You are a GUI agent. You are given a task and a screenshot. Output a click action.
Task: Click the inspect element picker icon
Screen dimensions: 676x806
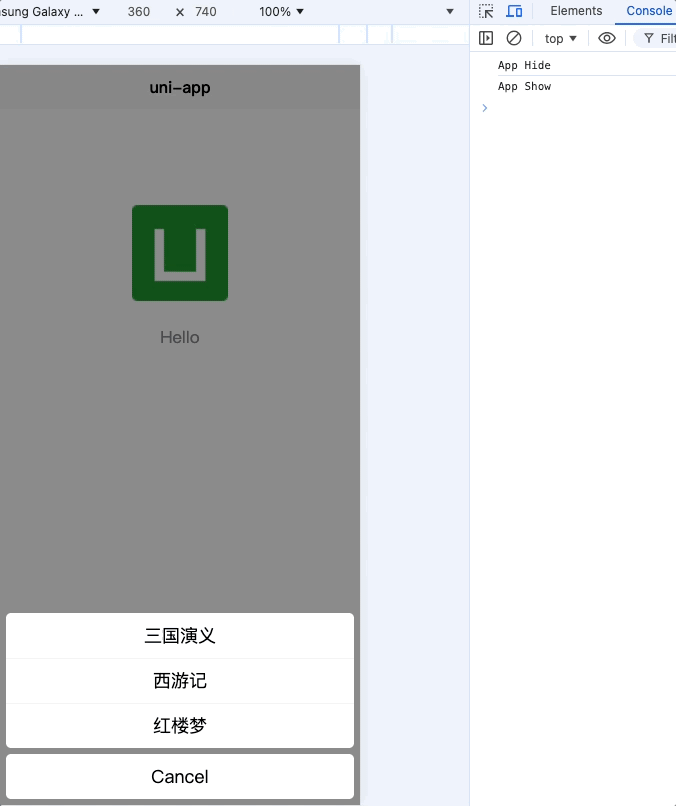click(486, 11)
